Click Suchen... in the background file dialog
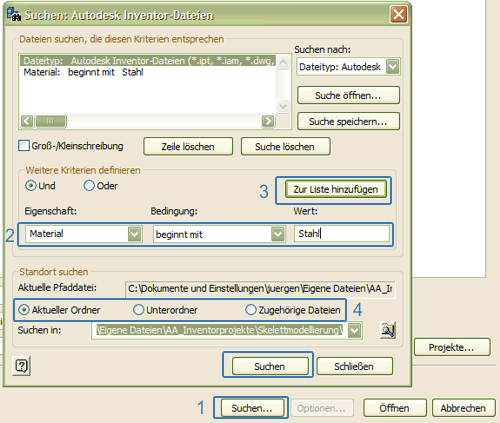 pos(252,408)
